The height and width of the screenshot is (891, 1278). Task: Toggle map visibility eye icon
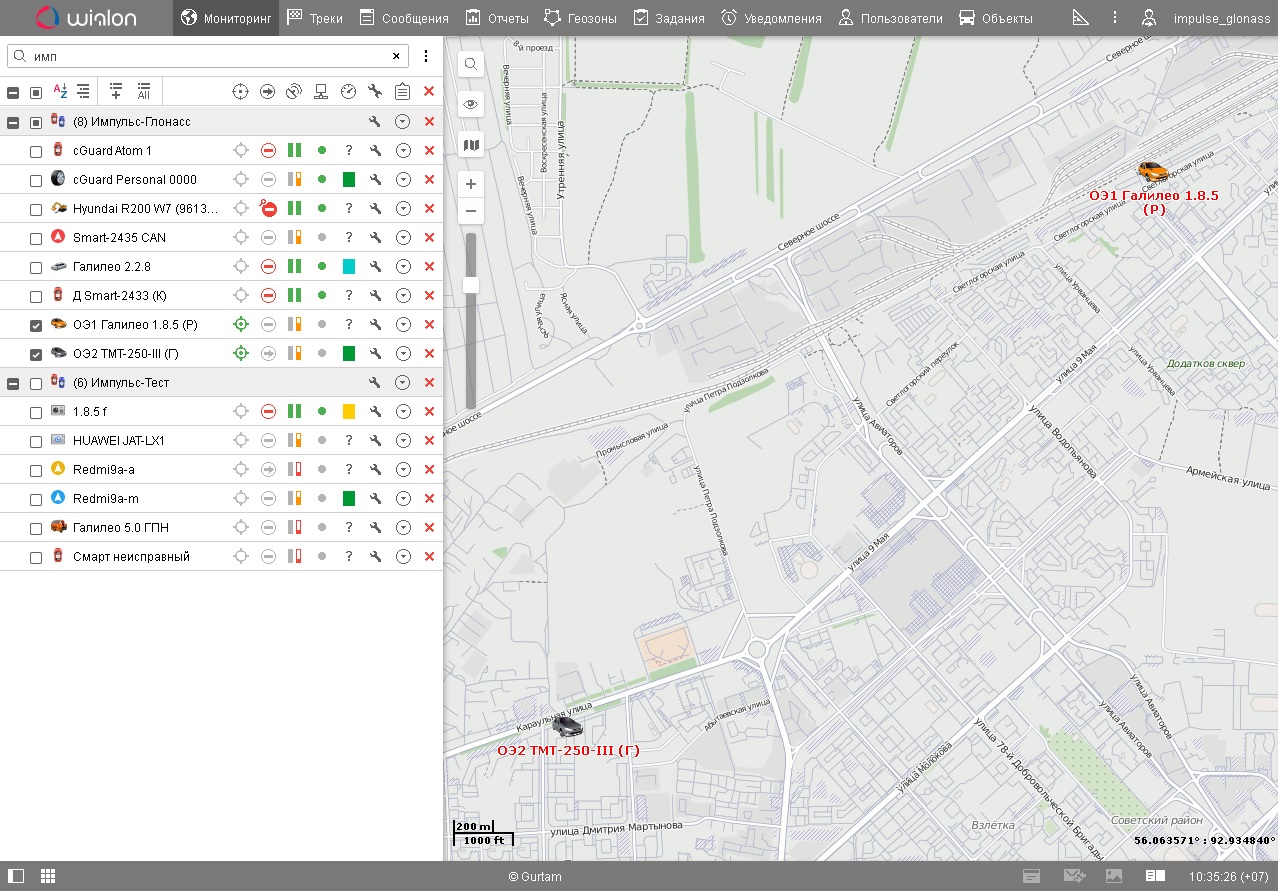[471, 104]
